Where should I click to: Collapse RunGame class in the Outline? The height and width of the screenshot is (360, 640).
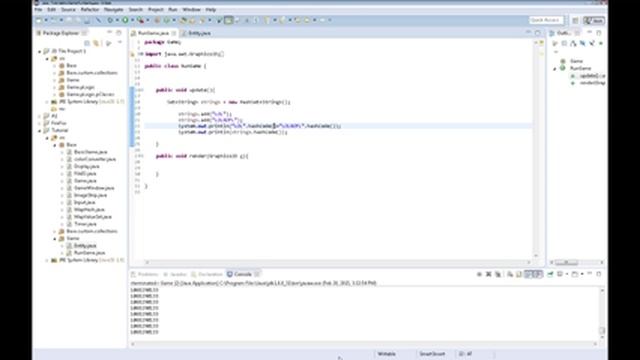(x=555, y=69)
